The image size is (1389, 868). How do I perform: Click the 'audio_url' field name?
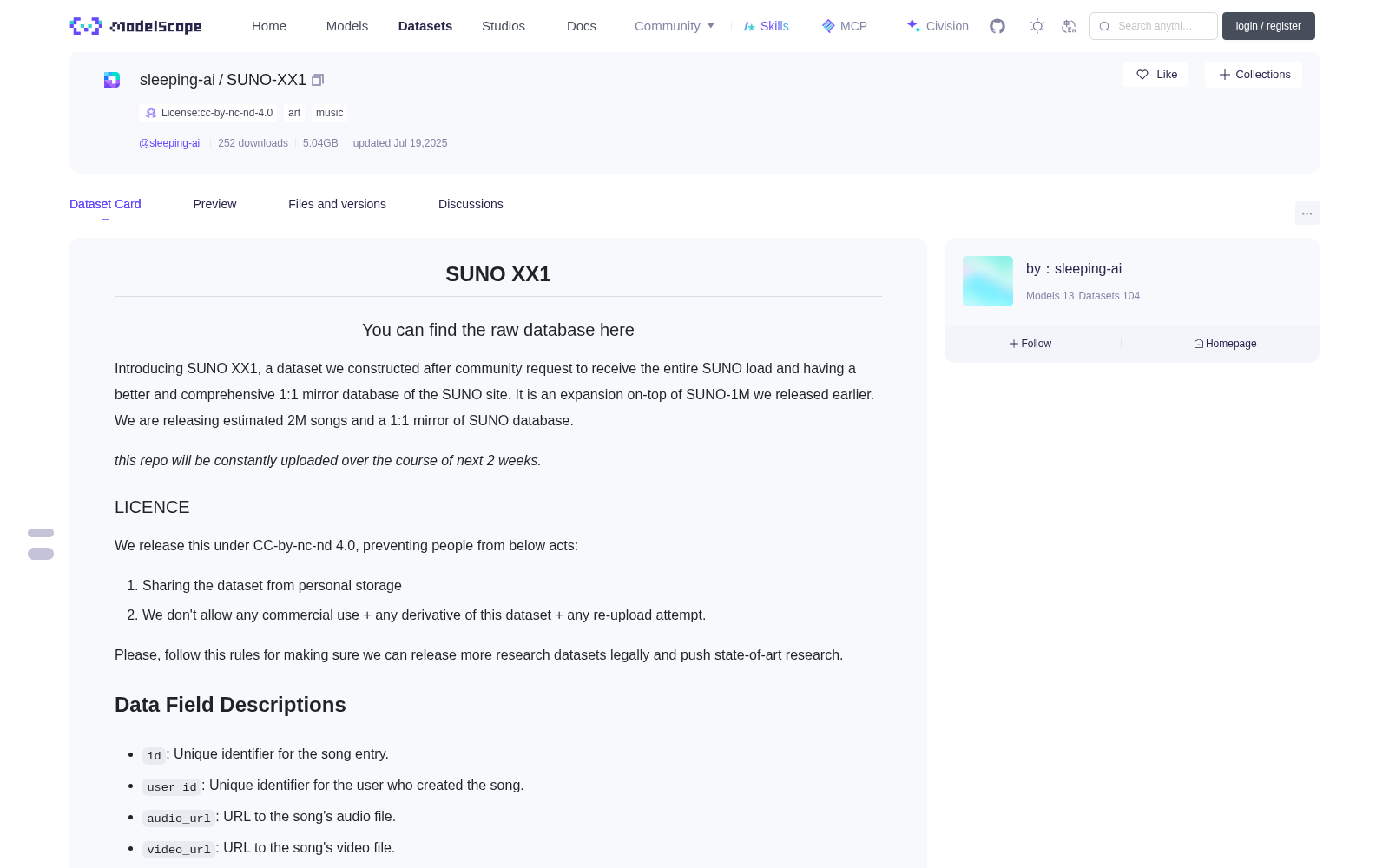pyautogui.click(x=179, y=818)
